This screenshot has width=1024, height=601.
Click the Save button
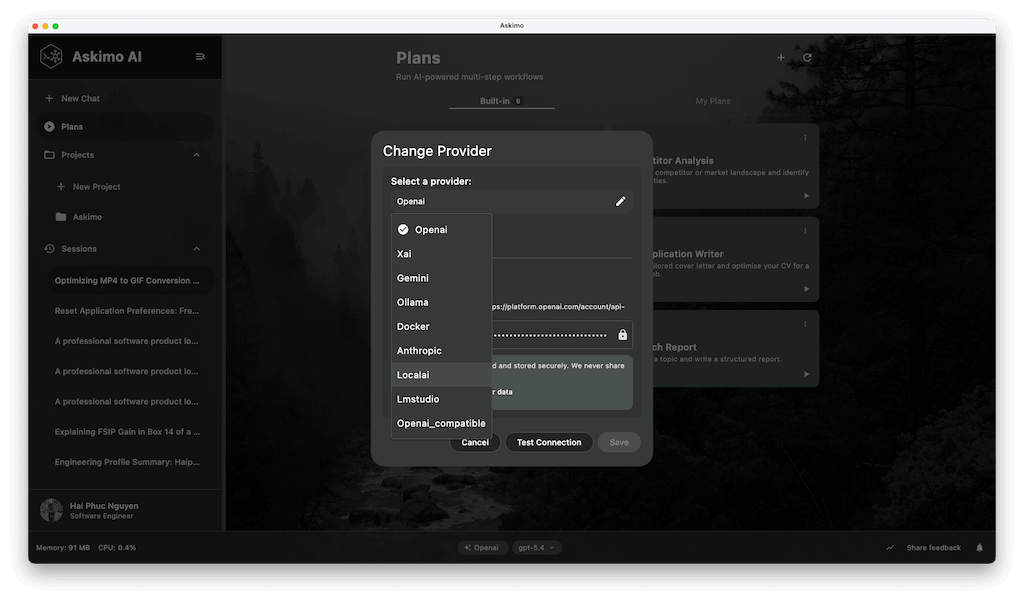(x=618, y=442)
